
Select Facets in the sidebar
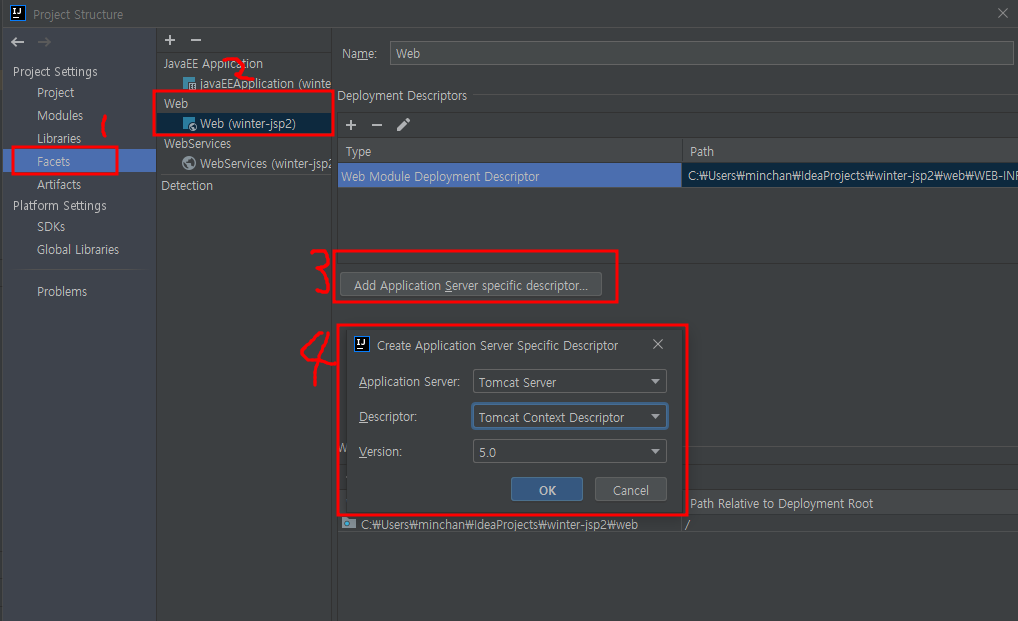tap(79, 161)
